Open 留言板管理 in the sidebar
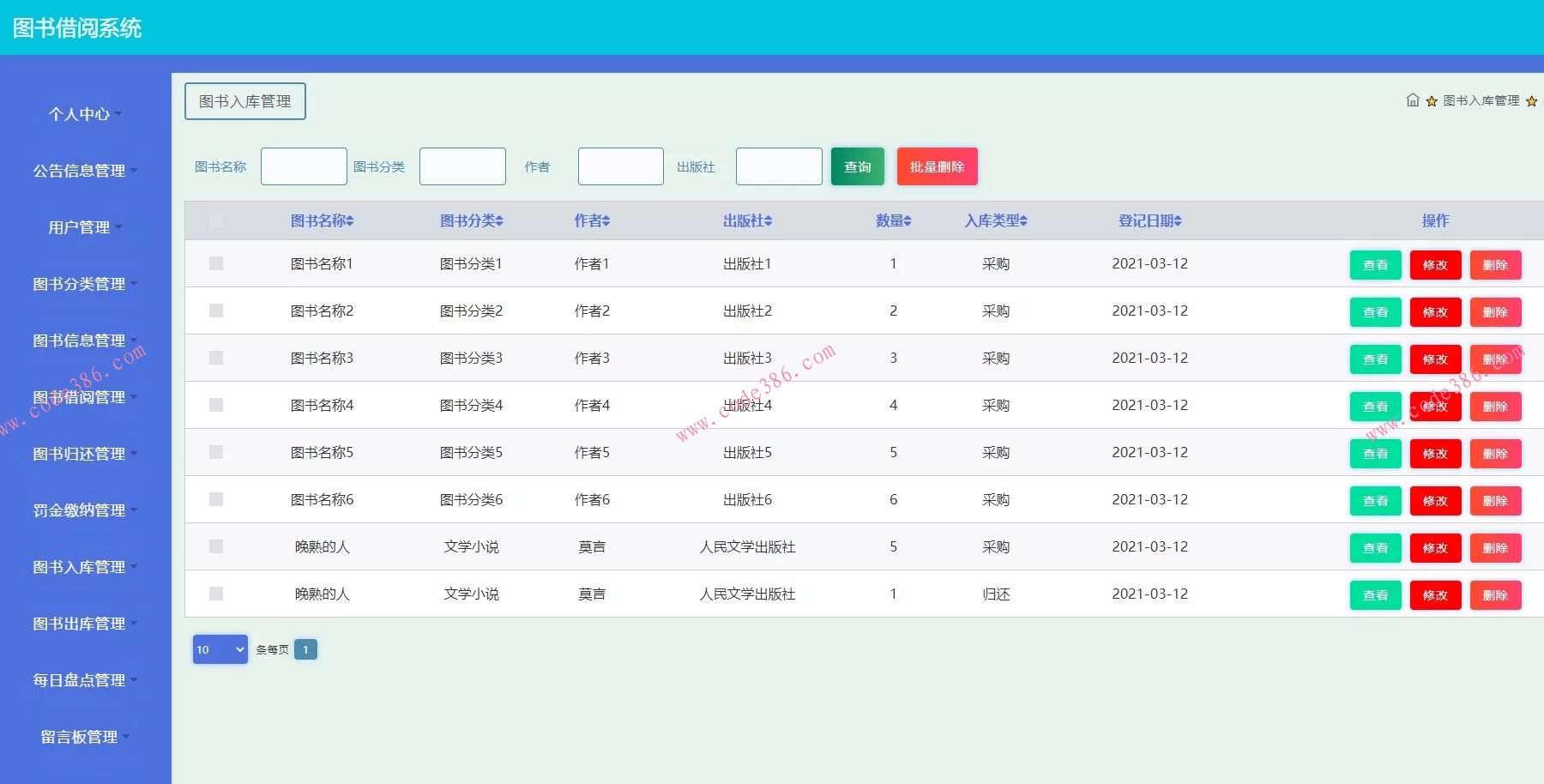This screenshot has width=1544, height=784. tap(81, 736)
